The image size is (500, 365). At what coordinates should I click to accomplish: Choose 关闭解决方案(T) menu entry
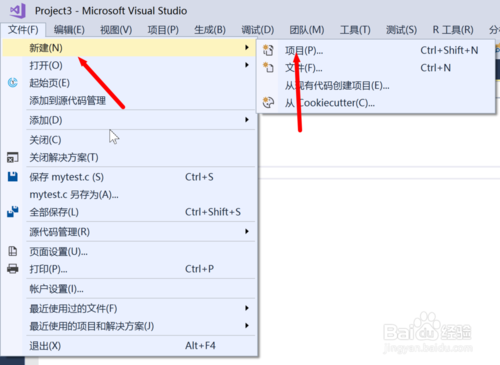tap(129, 157)
